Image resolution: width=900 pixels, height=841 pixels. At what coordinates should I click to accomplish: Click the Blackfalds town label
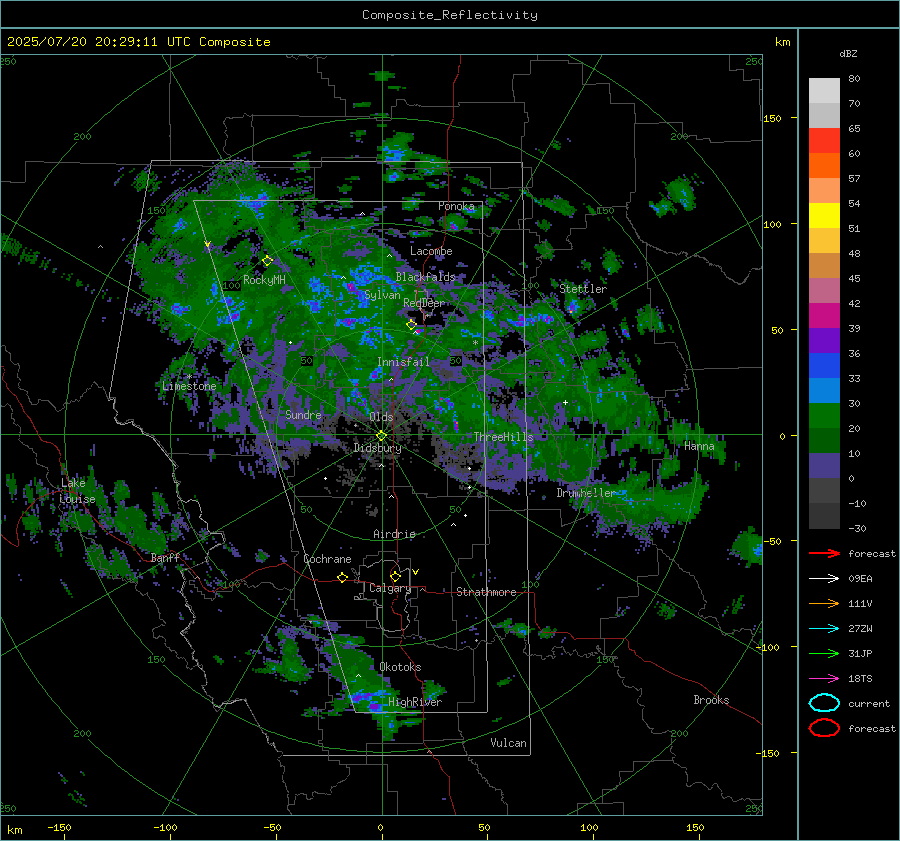click(x=425, y=277)
